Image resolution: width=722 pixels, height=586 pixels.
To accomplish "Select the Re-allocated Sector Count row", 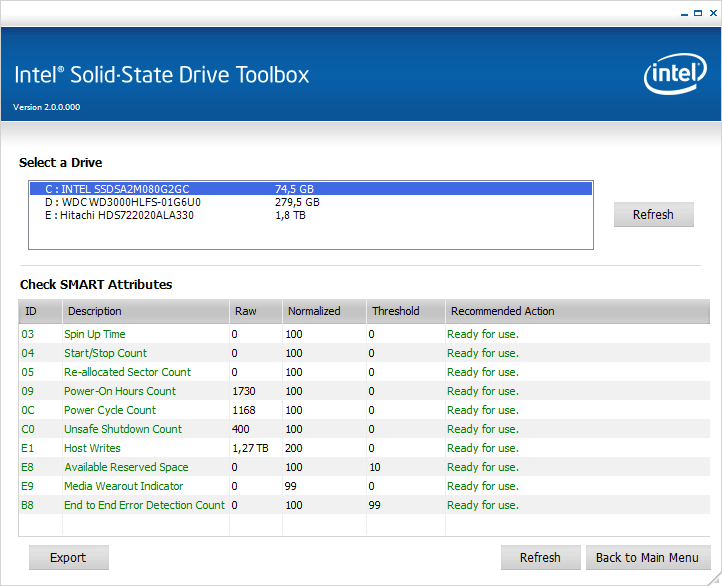I will click(364, 372).
